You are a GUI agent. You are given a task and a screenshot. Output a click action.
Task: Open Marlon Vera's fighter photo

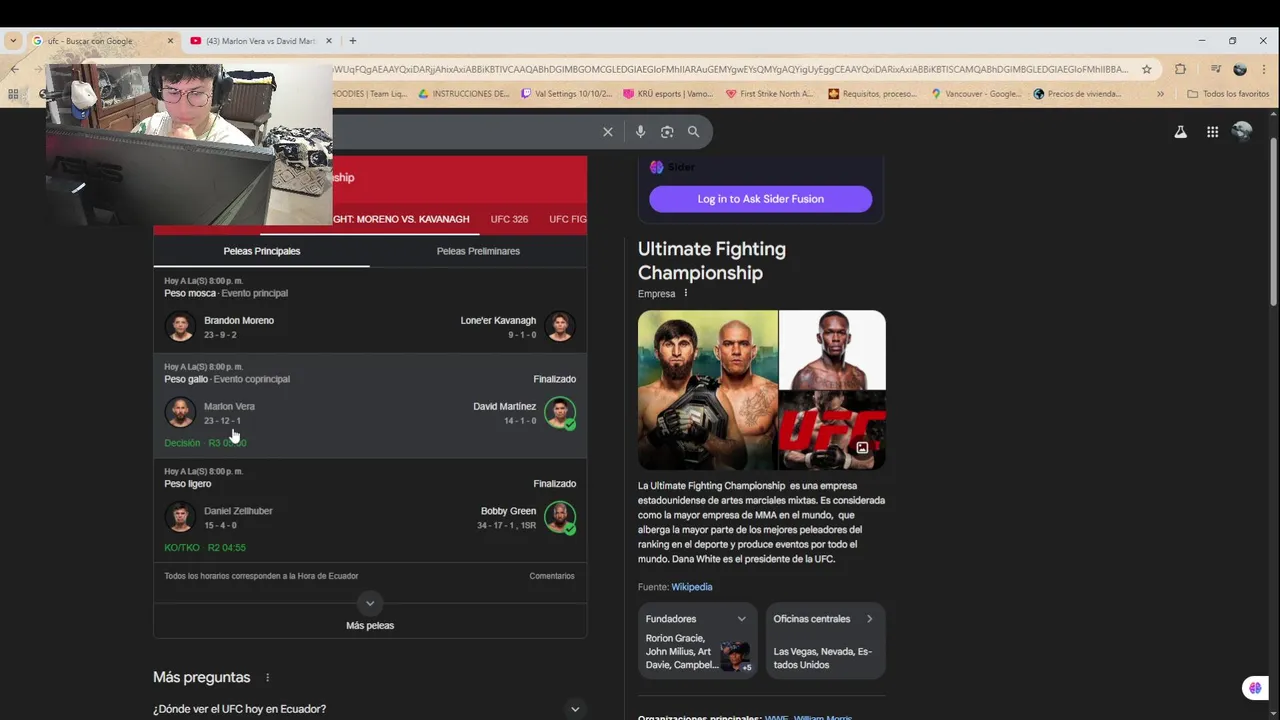[180, 412]
